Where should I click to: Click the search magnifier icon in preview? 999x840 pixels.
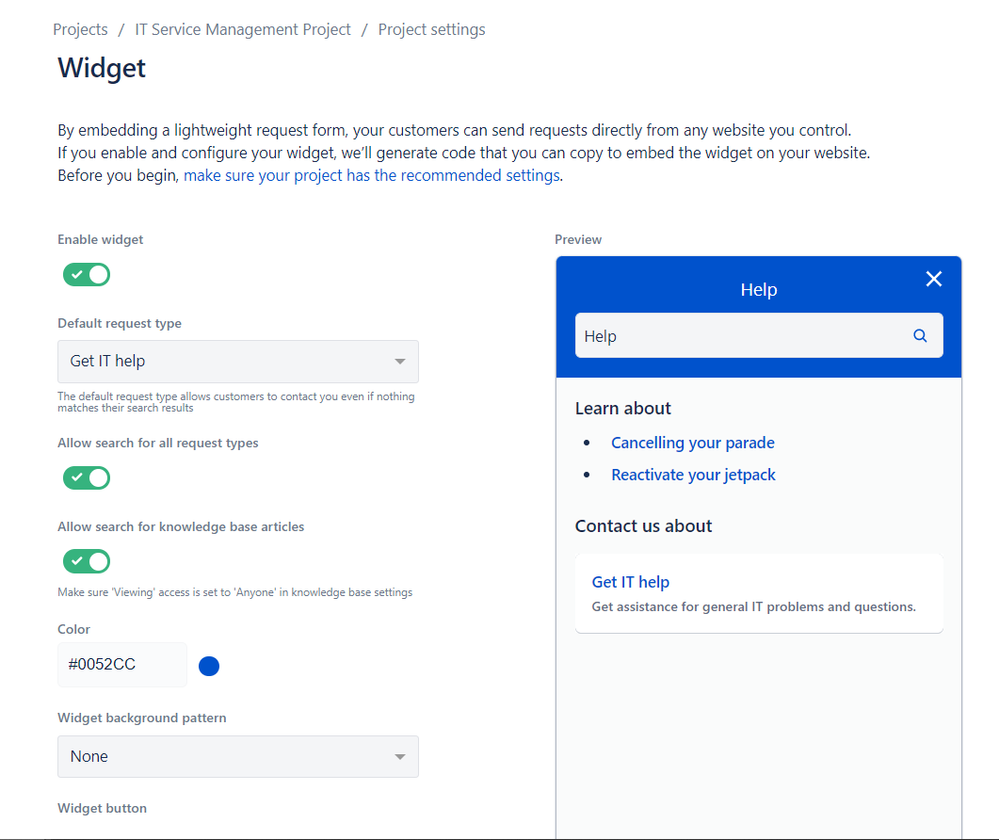[x=919, y=335]
